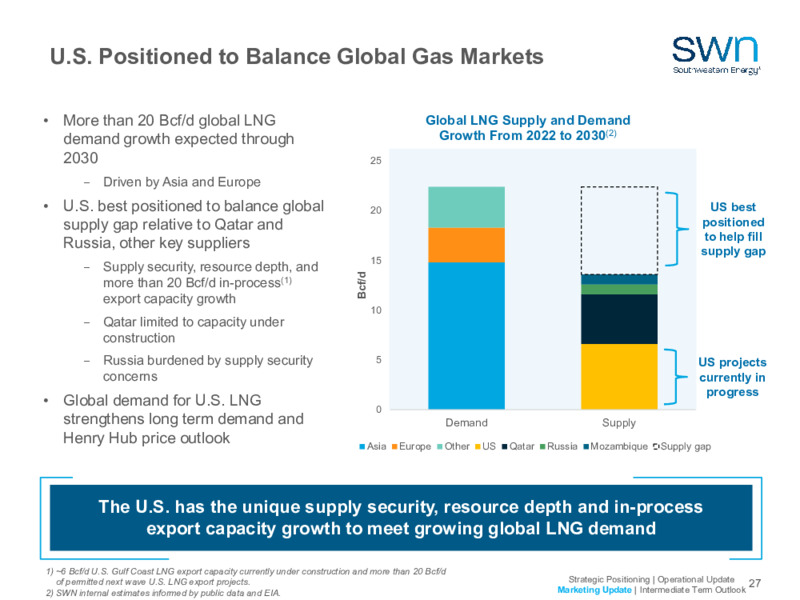This screenshot has width=800, height=600.
Task: Click the 'Mozambique' legend label
Action: (619, 446)
